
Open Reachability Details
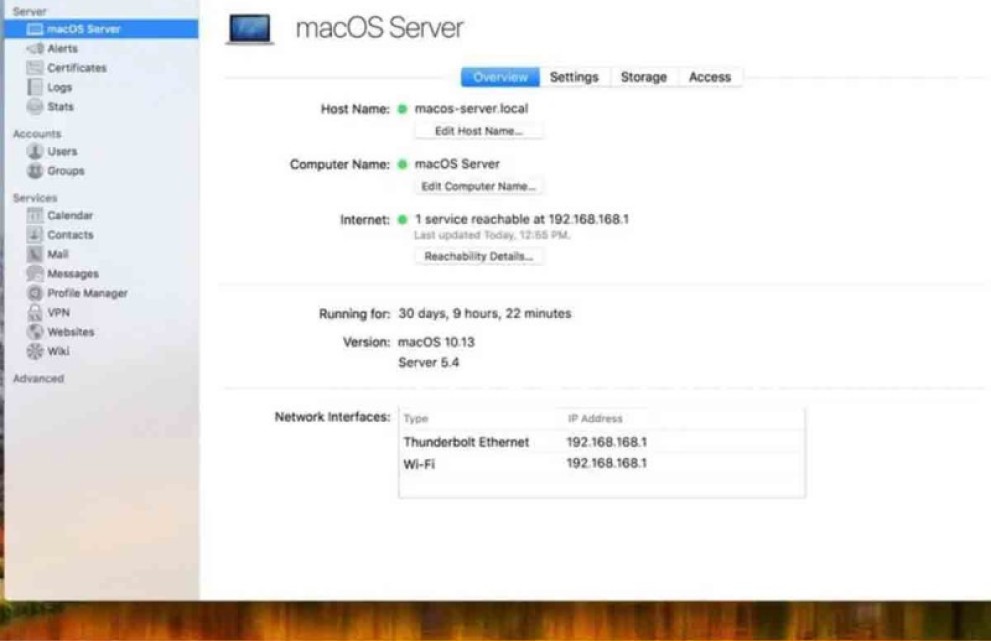(x=478, y=256)
